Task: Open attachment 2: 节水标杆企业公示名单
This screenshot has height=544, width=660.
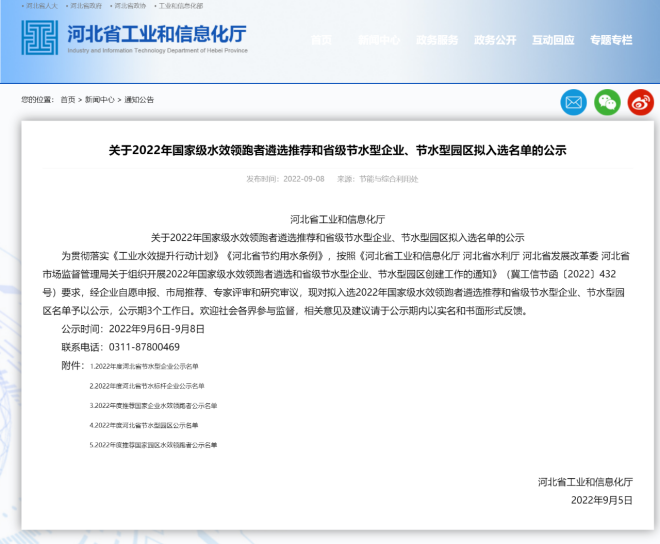Action: pyautogui.click(x=146, y=386)
